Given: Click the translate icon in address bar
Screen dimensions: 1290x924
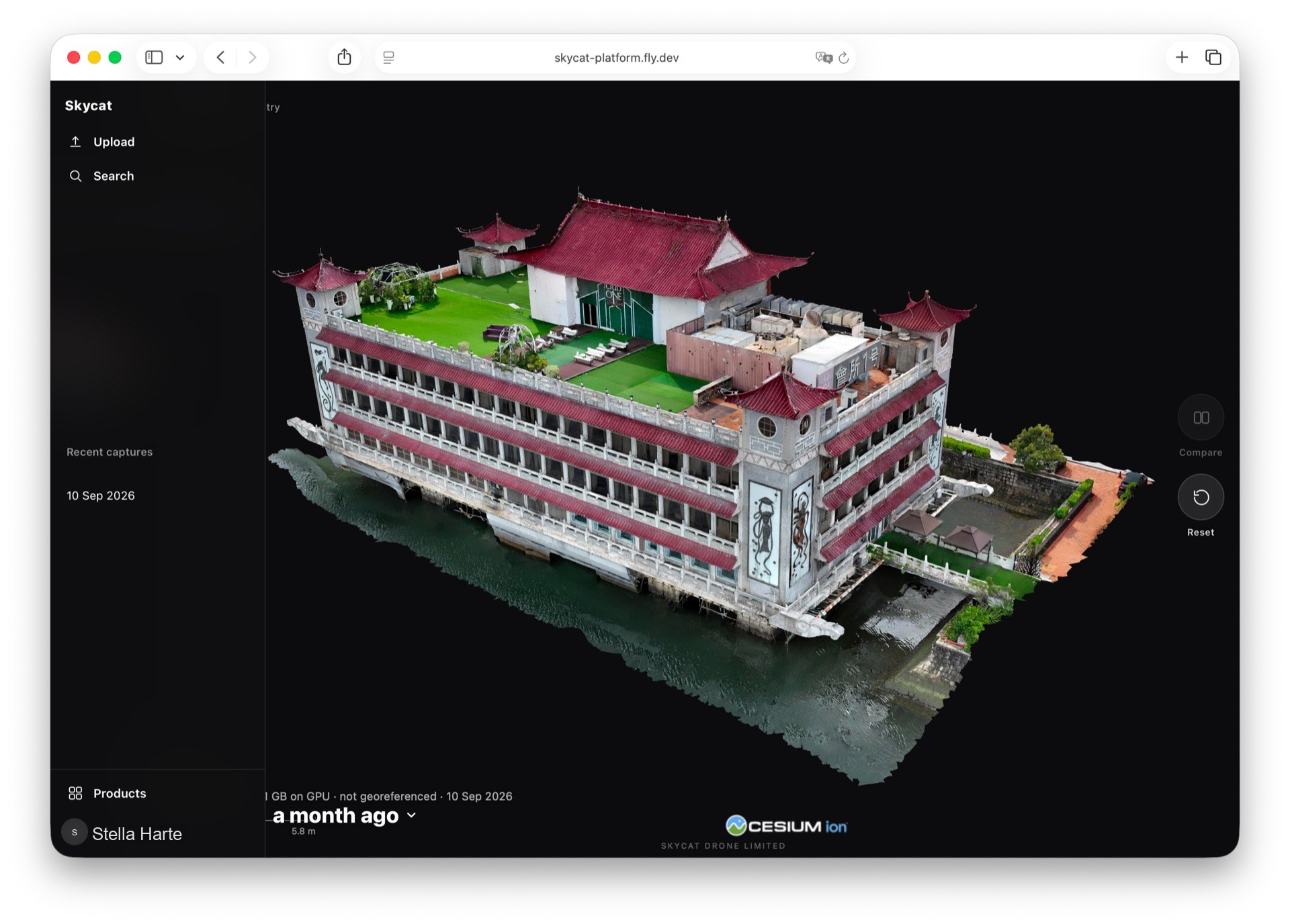Looking at the screenshot, I should point(824,58).
